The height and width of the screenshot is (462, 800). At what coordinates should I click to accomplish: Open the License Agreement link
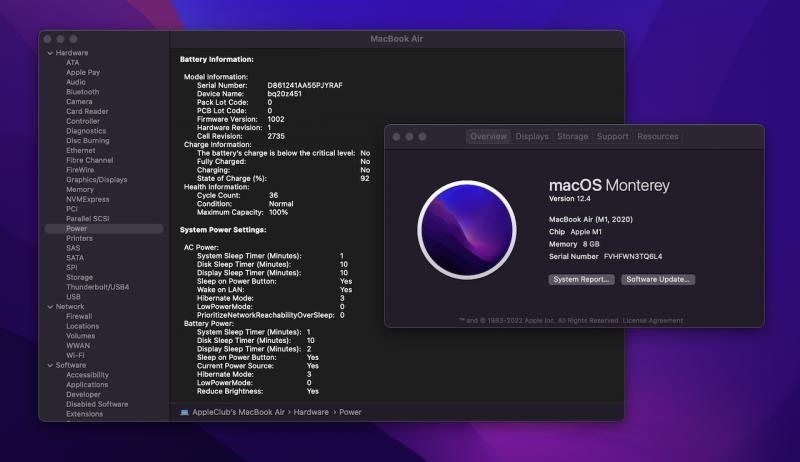click(653, 321)
